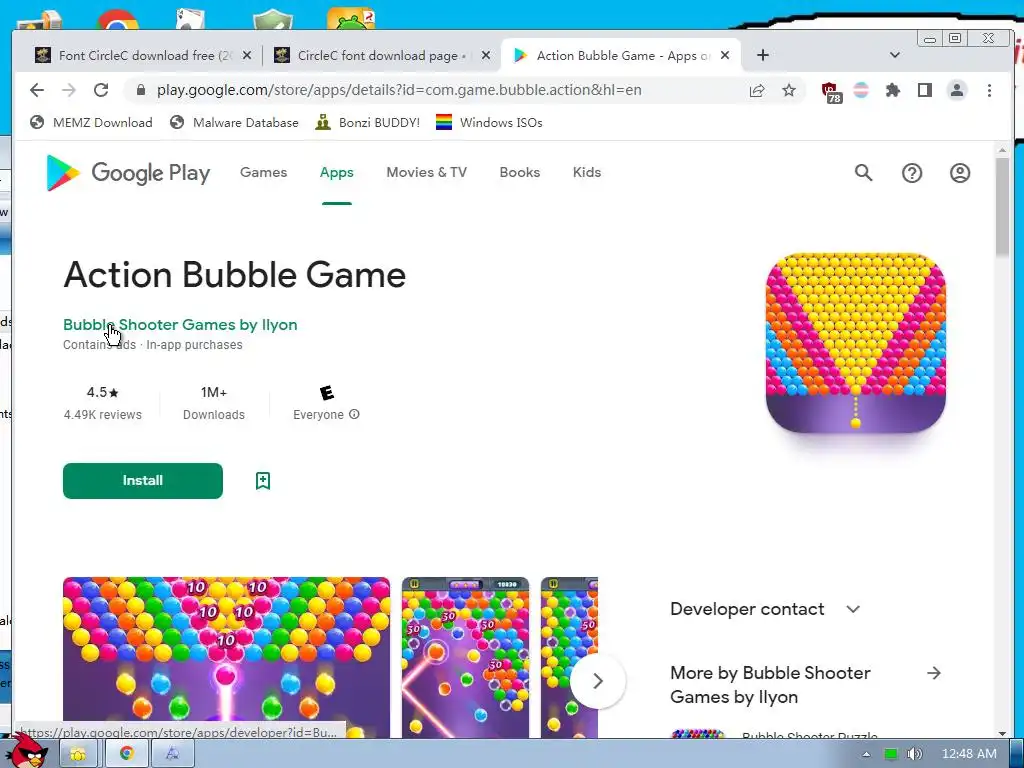The width and height of the screenshot is (1024, 768).
Task: Click the forward navigation arrow
Action: [x=69, y=90]
